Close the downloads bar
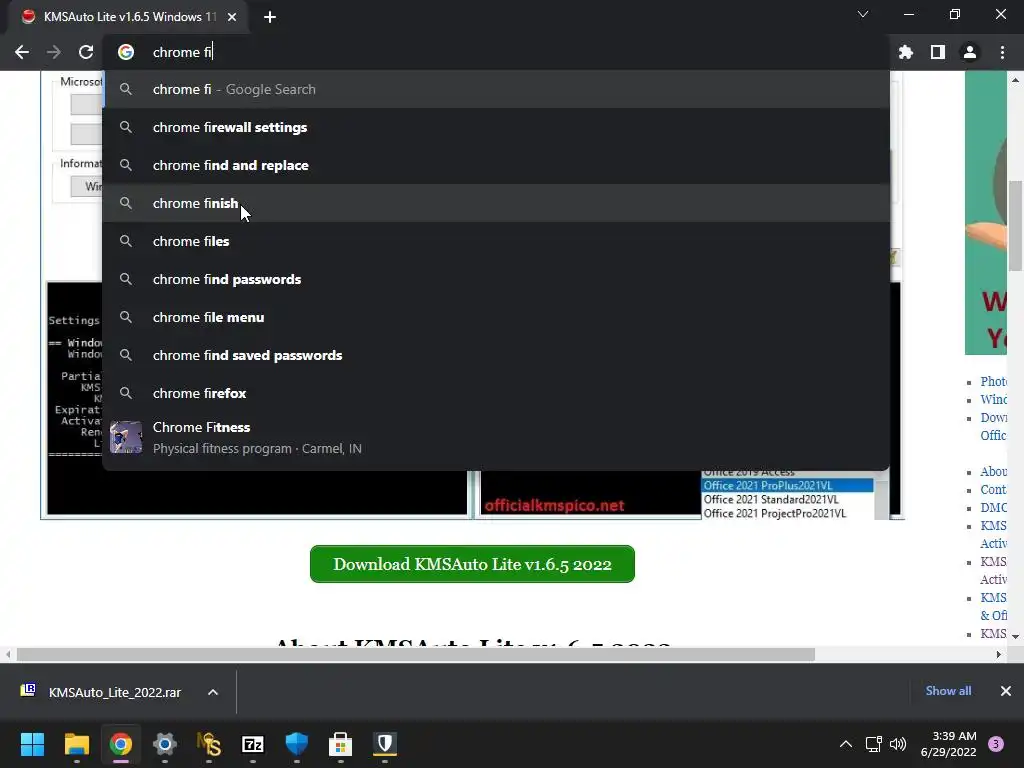The image size is (1024, 768). coord(1006,691)
